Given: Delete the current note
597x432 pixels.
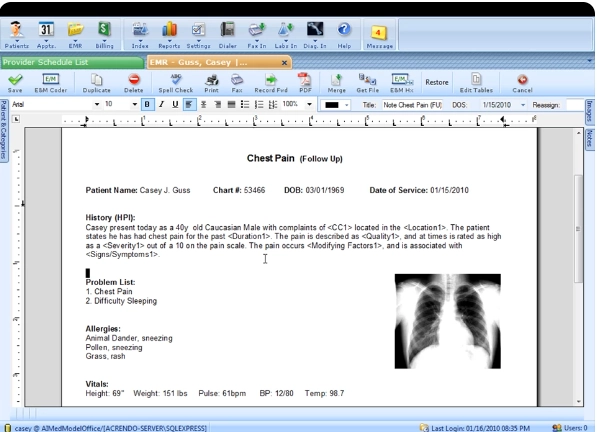Looking at the screenshot, I should 134,83.
